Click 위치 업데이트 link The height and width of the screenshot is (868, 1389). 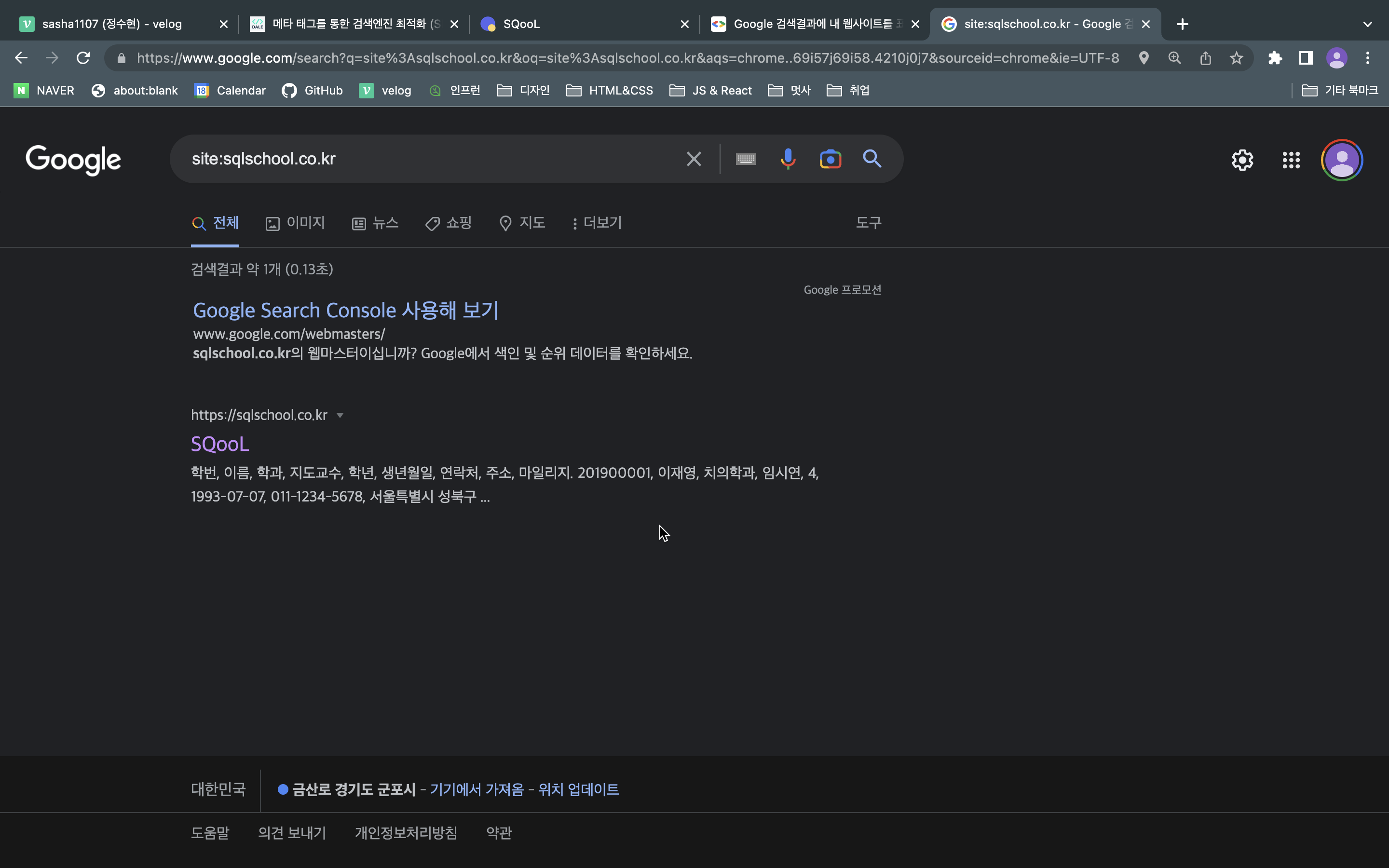coord(579,790)
